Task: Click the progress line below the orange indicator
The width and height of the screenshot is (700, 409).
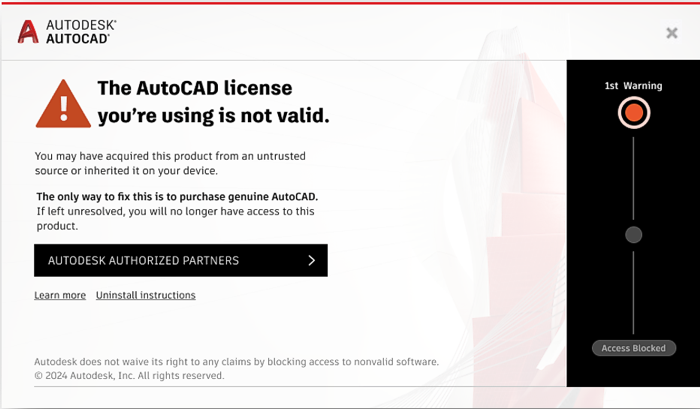Action: pos(633,175)
